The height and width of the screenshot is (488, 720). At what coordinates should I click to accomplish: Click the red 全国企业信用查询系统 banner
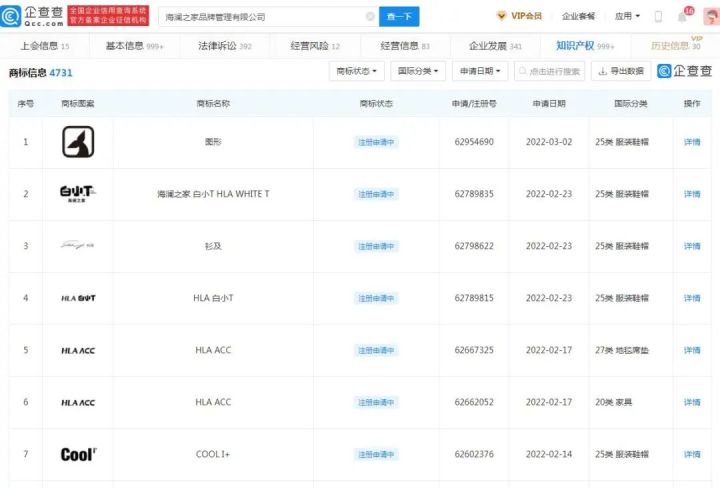(x=108, y=16)
